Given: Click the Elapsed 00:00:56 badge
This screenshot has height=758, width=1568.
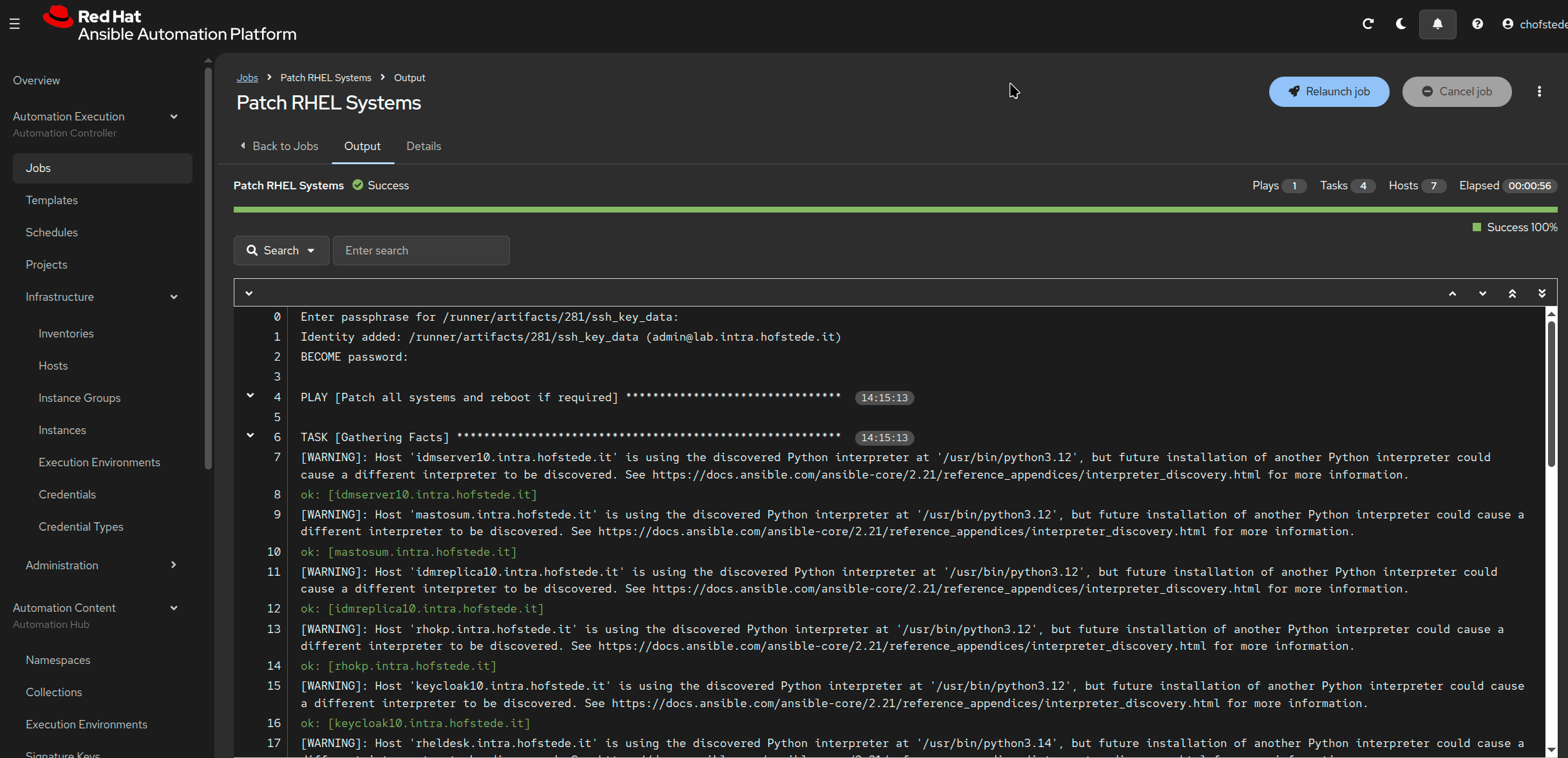Looking at the screenshot, I should pos(1529,186).
